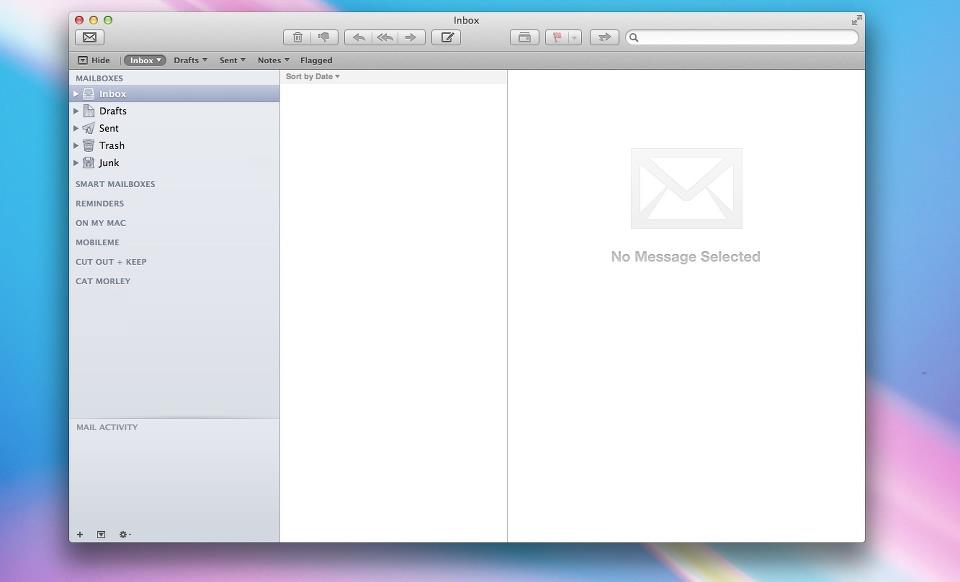Add a mailbox with plus button
The width and height of the screenshot is (960, 582).
80,534
